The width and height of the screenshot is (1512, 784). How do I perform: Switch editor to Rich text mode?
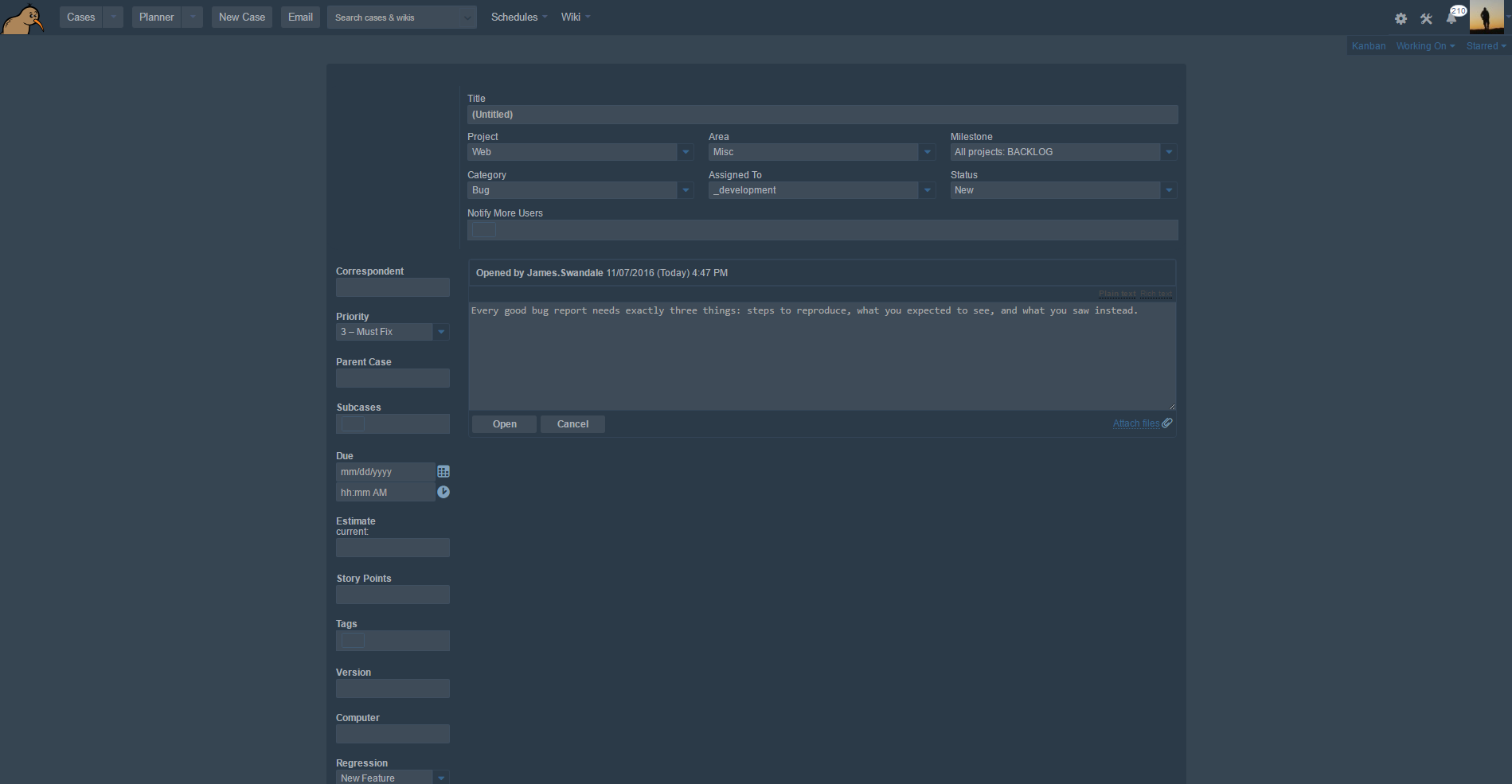(1156, 294)
